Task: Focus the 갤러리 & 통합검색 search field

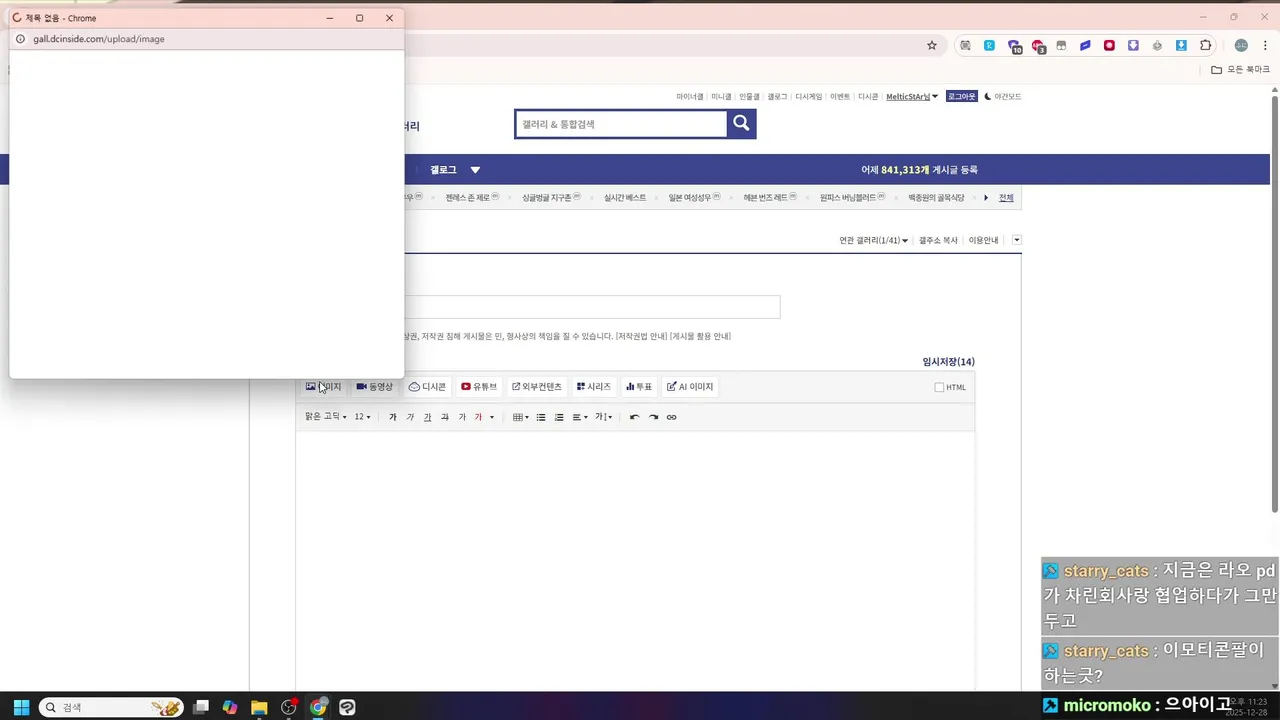Action: (x=620, y=124)
